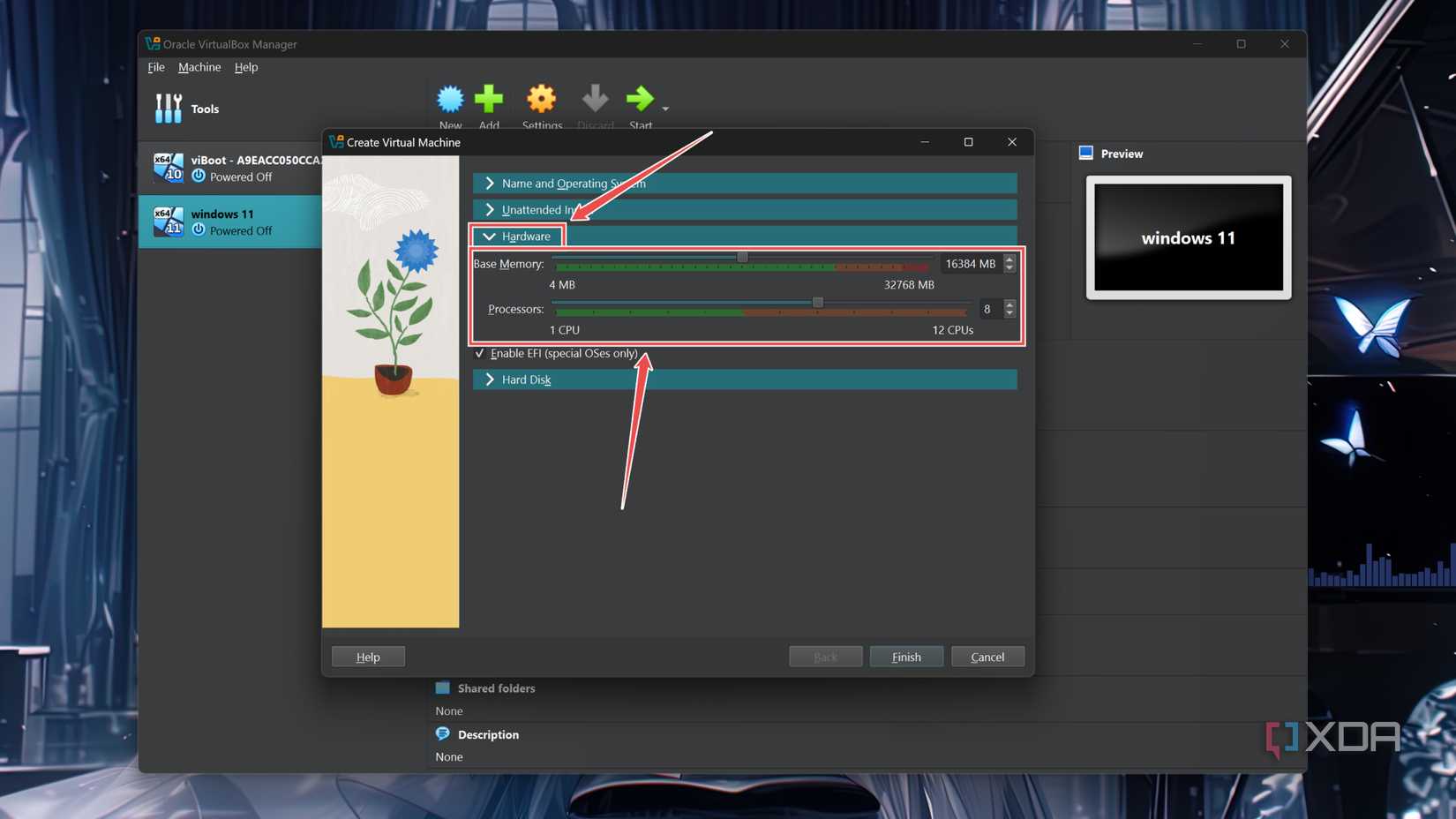Open the Machine menu

pos(199,67)
